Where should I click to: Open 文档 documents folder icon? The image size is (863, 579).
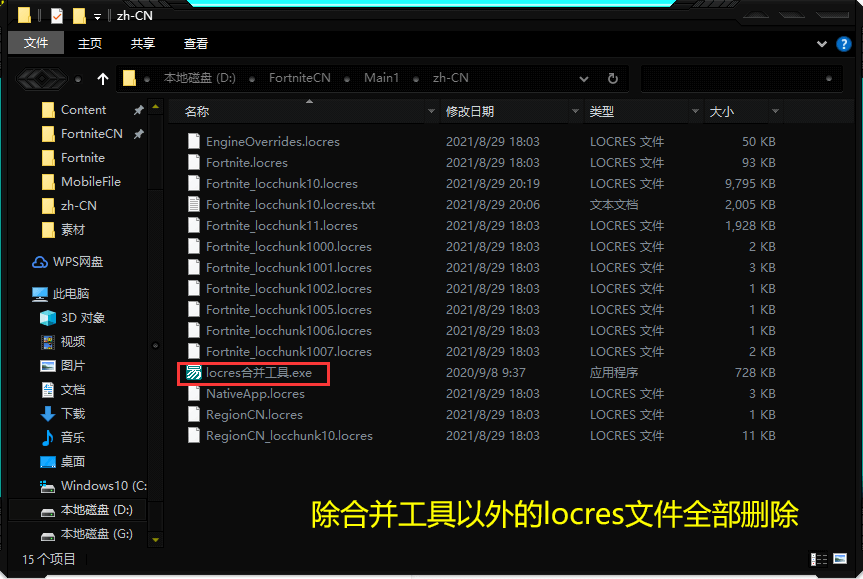pyautogui.click(x=48, y=390)
